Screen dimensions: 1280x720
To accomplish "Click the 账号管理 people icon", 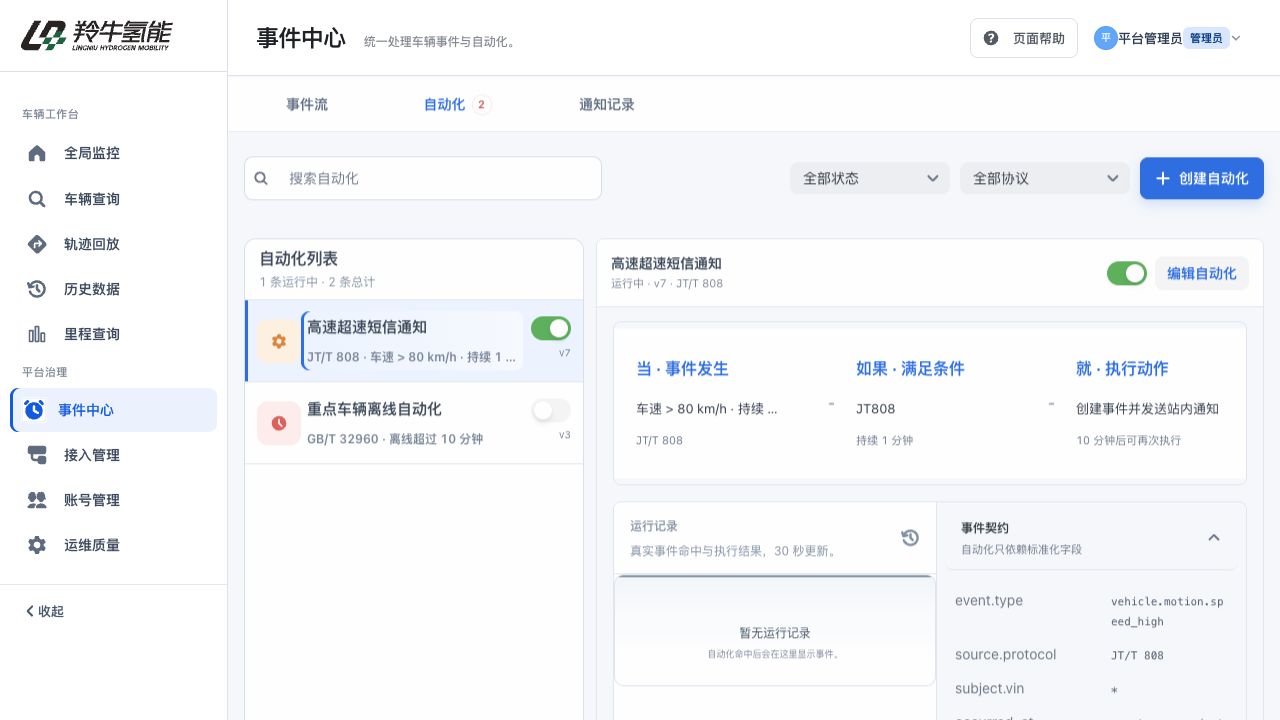I will click(37, 500).
